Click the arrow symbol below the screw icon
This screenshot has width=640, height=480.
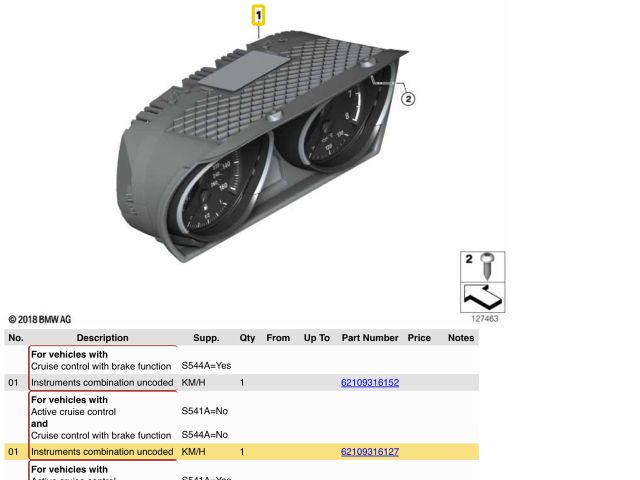click(x=482, y=297)
